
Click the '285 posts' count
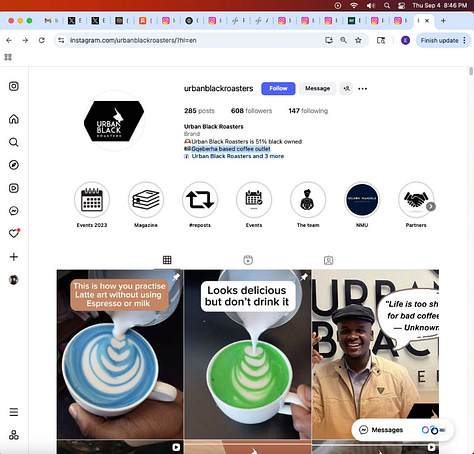pos(199,111)
